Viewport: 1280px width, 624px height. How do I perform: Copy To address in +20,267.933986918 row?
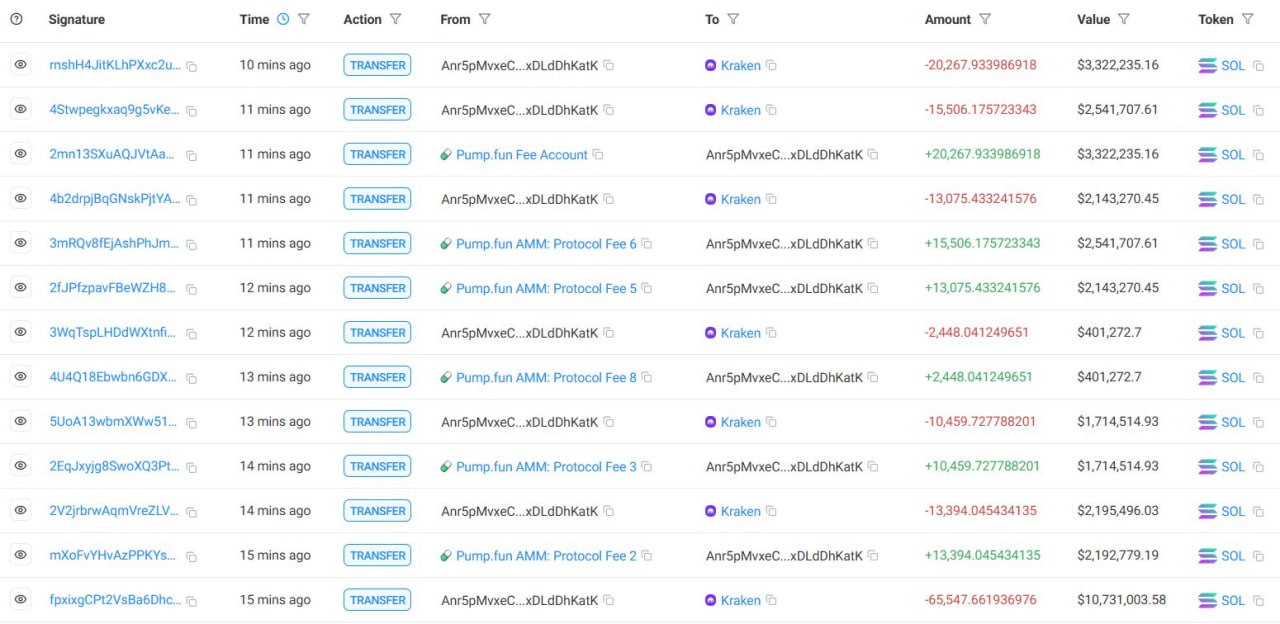873,154
